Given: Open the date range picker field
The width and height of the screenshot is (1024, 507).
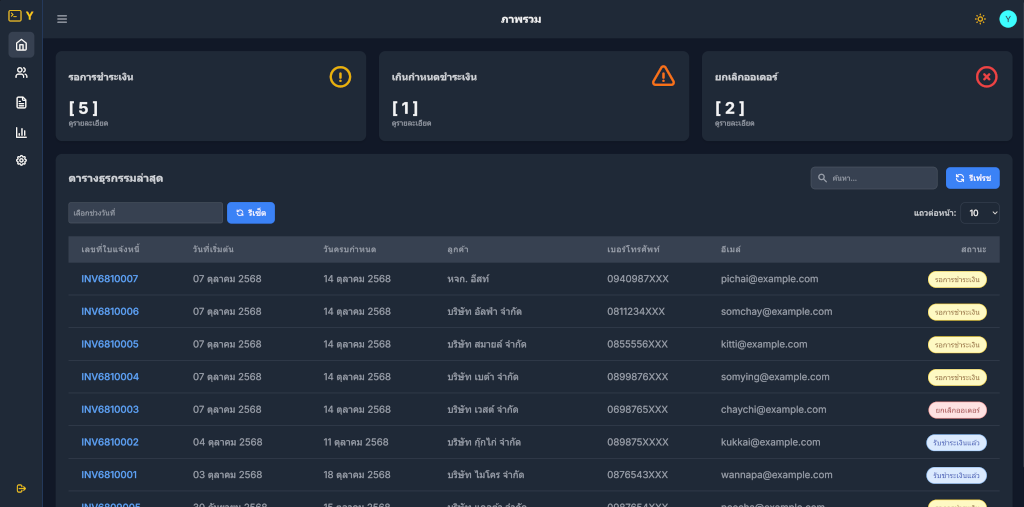Looking at the screenshot, I should click(145, 213).
